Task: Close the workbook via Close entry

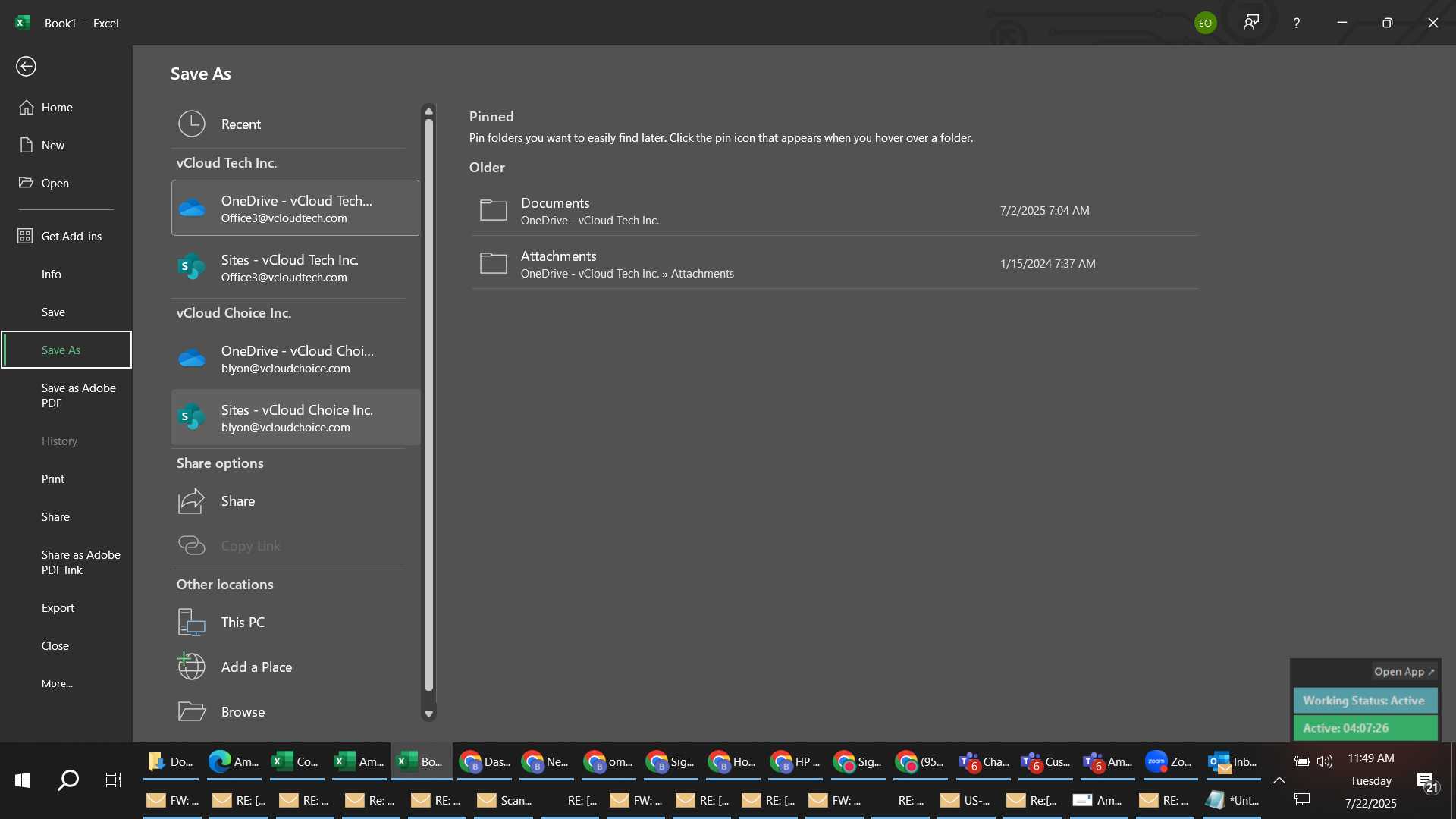Action: pyautogui.click(x=66, y=646)
